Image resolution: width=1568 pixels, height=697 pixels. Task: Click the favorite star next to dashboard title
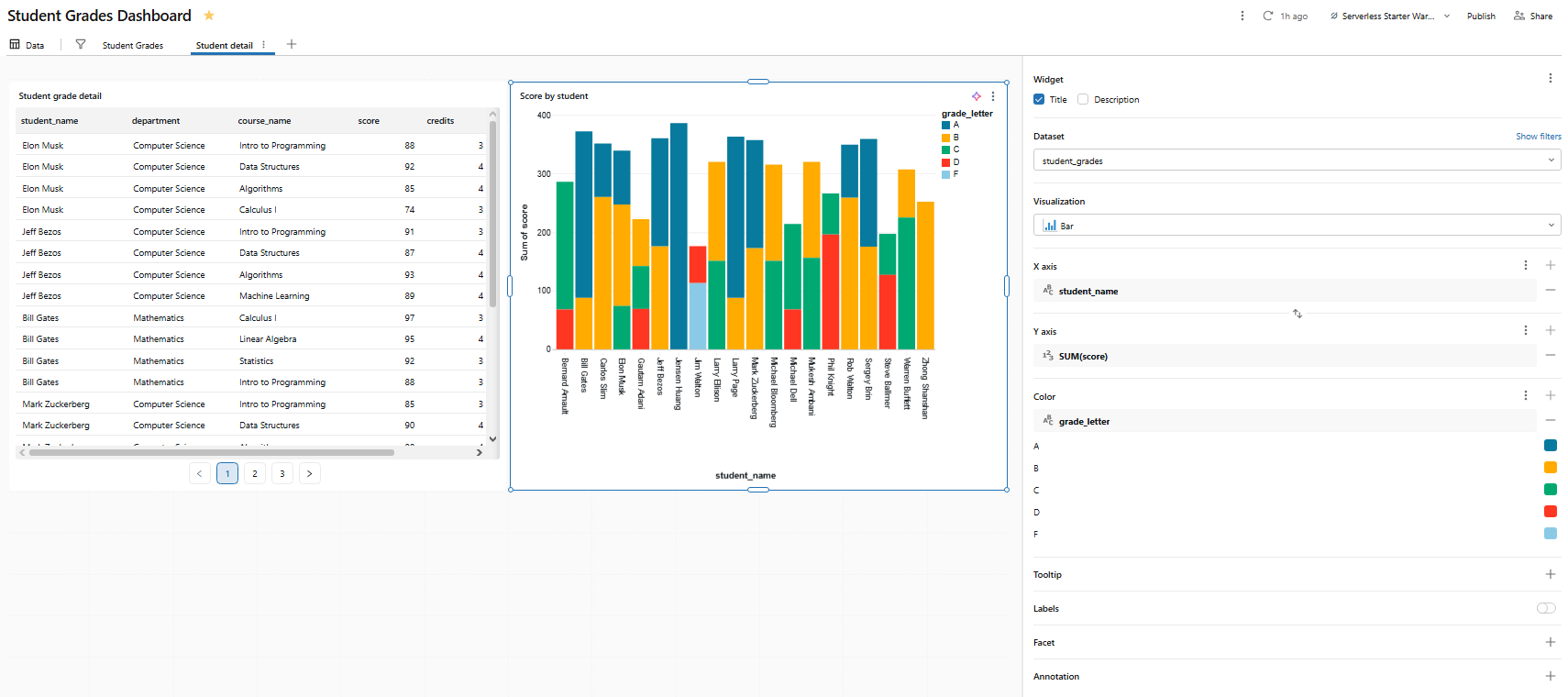(x=209, y=16)
